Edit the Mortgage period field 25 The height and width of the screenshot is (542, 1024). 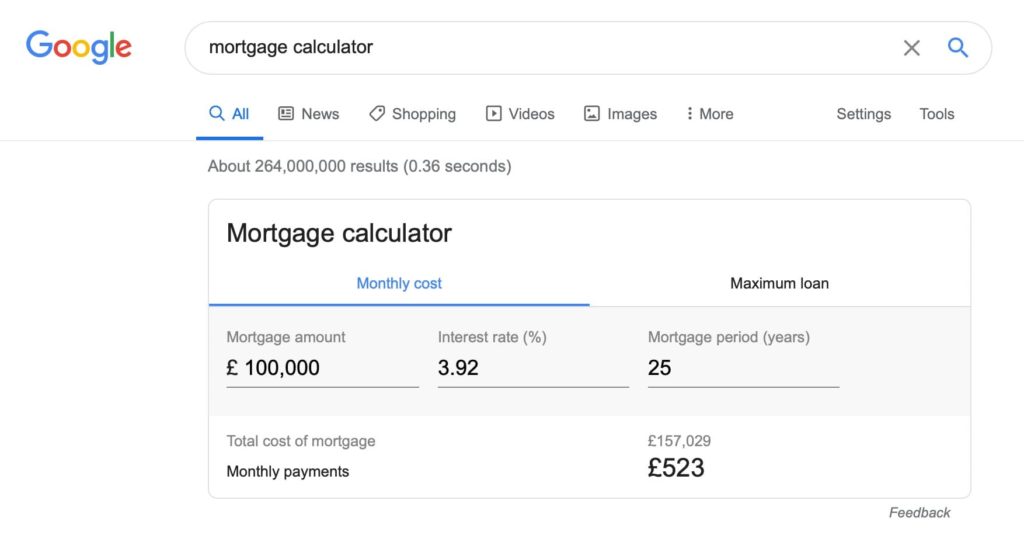pyautogui.click(x=743, y=368)
